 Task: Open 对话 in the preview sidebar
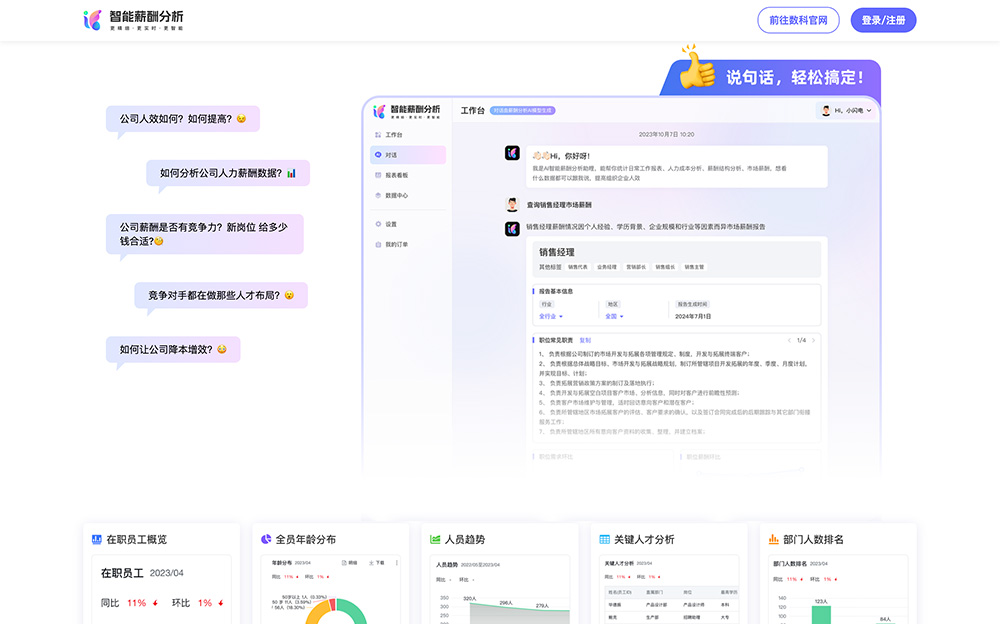(408, 155)
